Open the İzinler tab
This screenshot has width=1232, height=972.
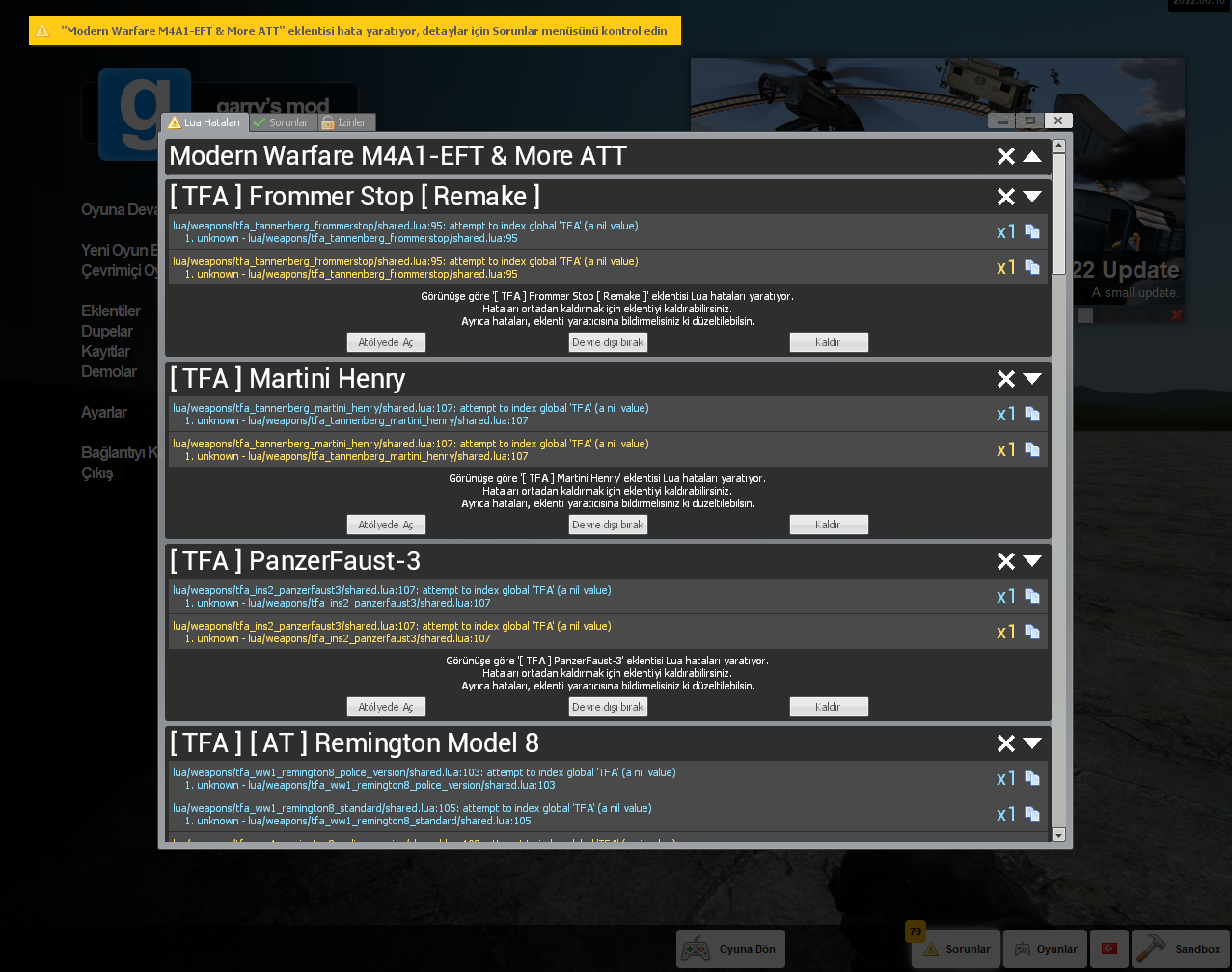(x=346, y=122)
